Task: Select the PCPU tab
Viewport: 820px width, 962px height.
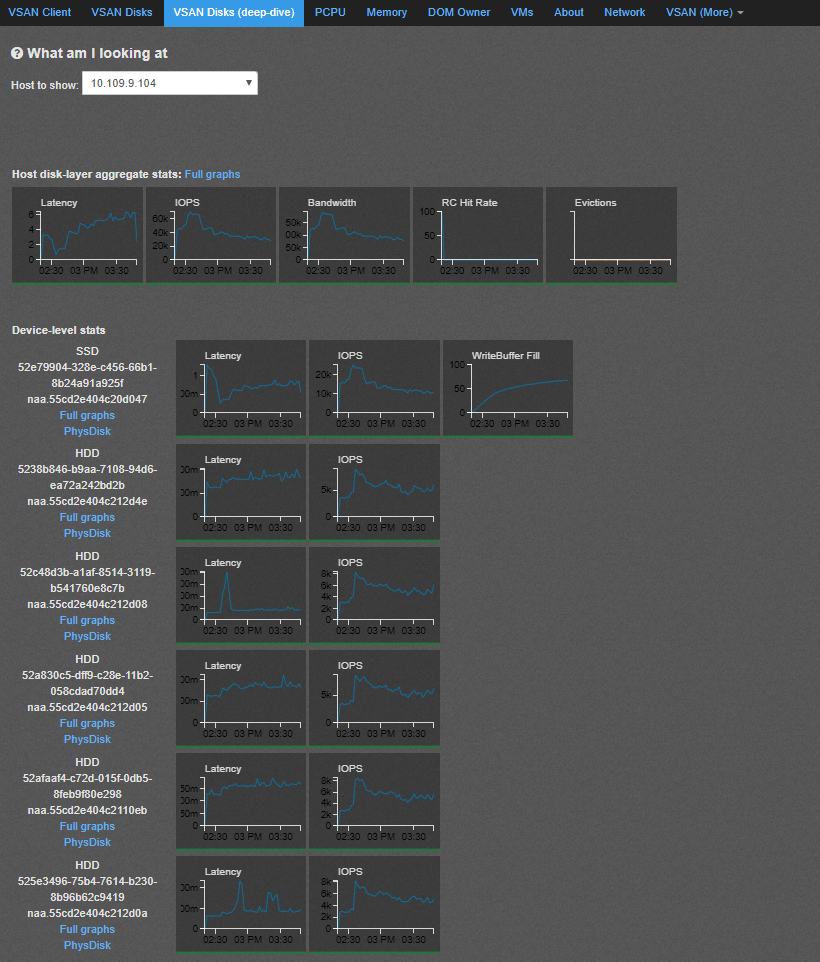Action: pyautogui.click(x=330, y=12)
